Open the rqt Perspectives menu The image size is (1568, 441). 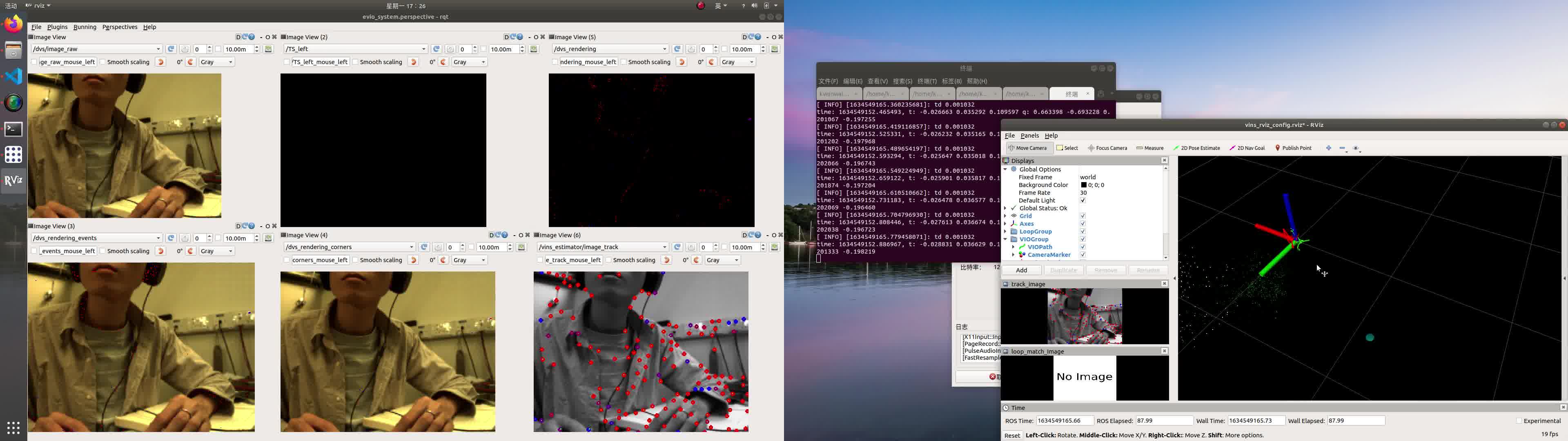[120, 27]
